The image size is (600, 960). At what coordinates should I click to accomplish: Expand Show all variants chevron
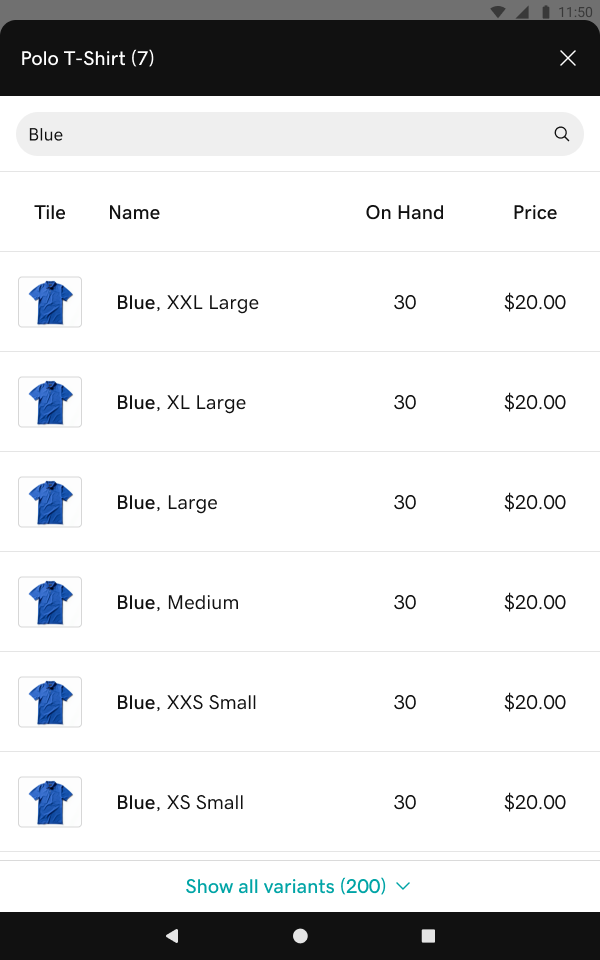(x=404, y=886)
